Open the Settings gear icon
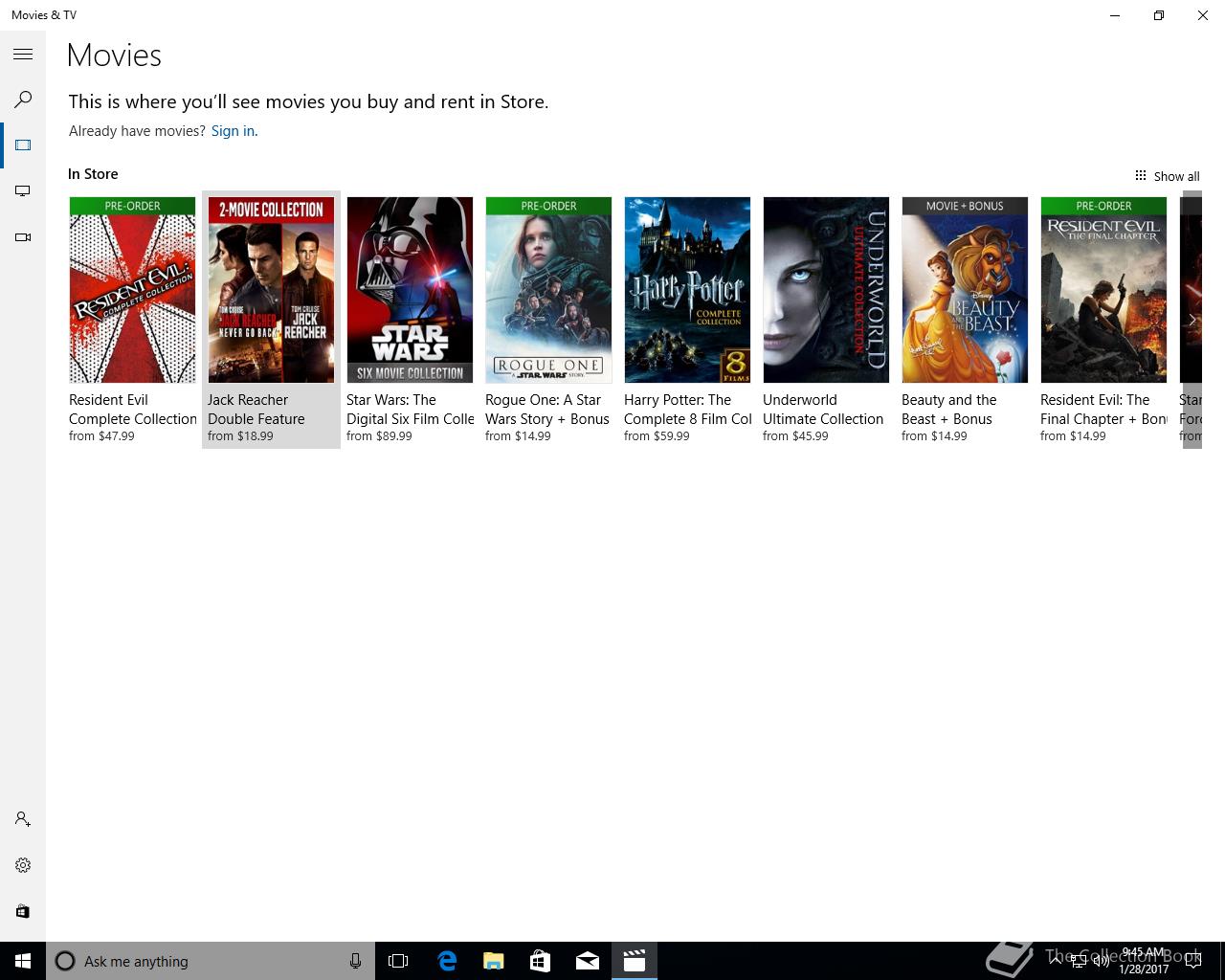Viewport: 1225px width, 980px height. pyautogui.click(x=23, y=865)
